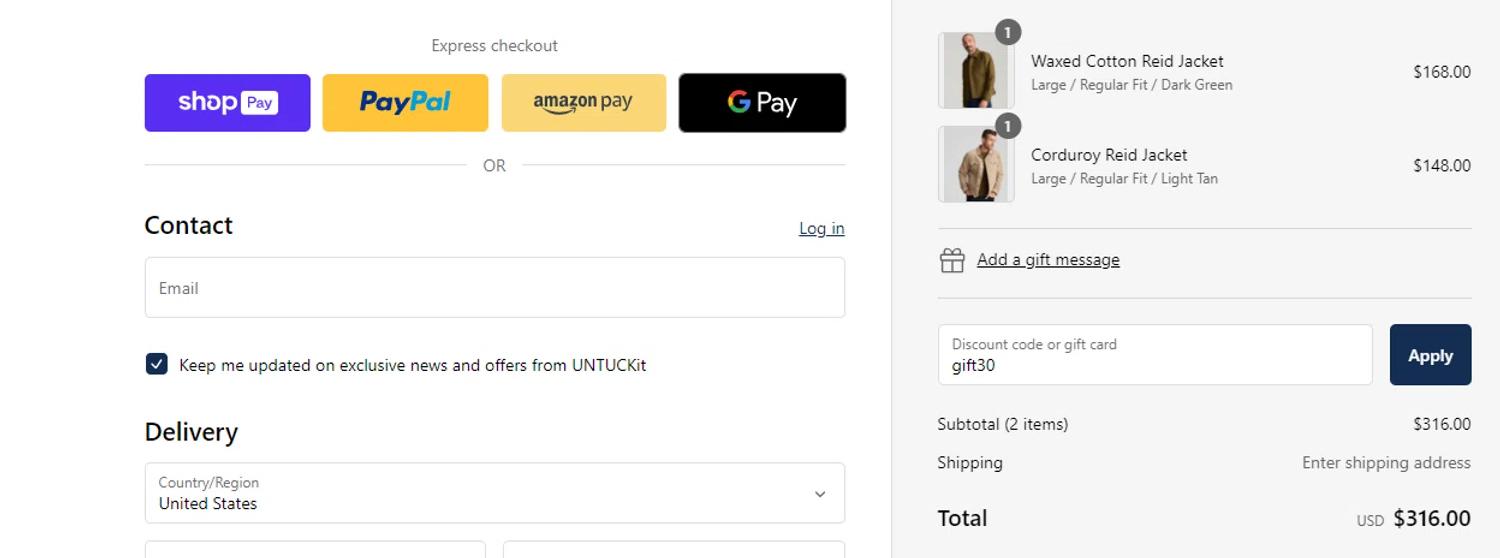Image resolution: width=1500 pixels, height=558 pixels.
Task: Uncheck the UNTUCKit news and offers checkbox
Action: point(157,364)
